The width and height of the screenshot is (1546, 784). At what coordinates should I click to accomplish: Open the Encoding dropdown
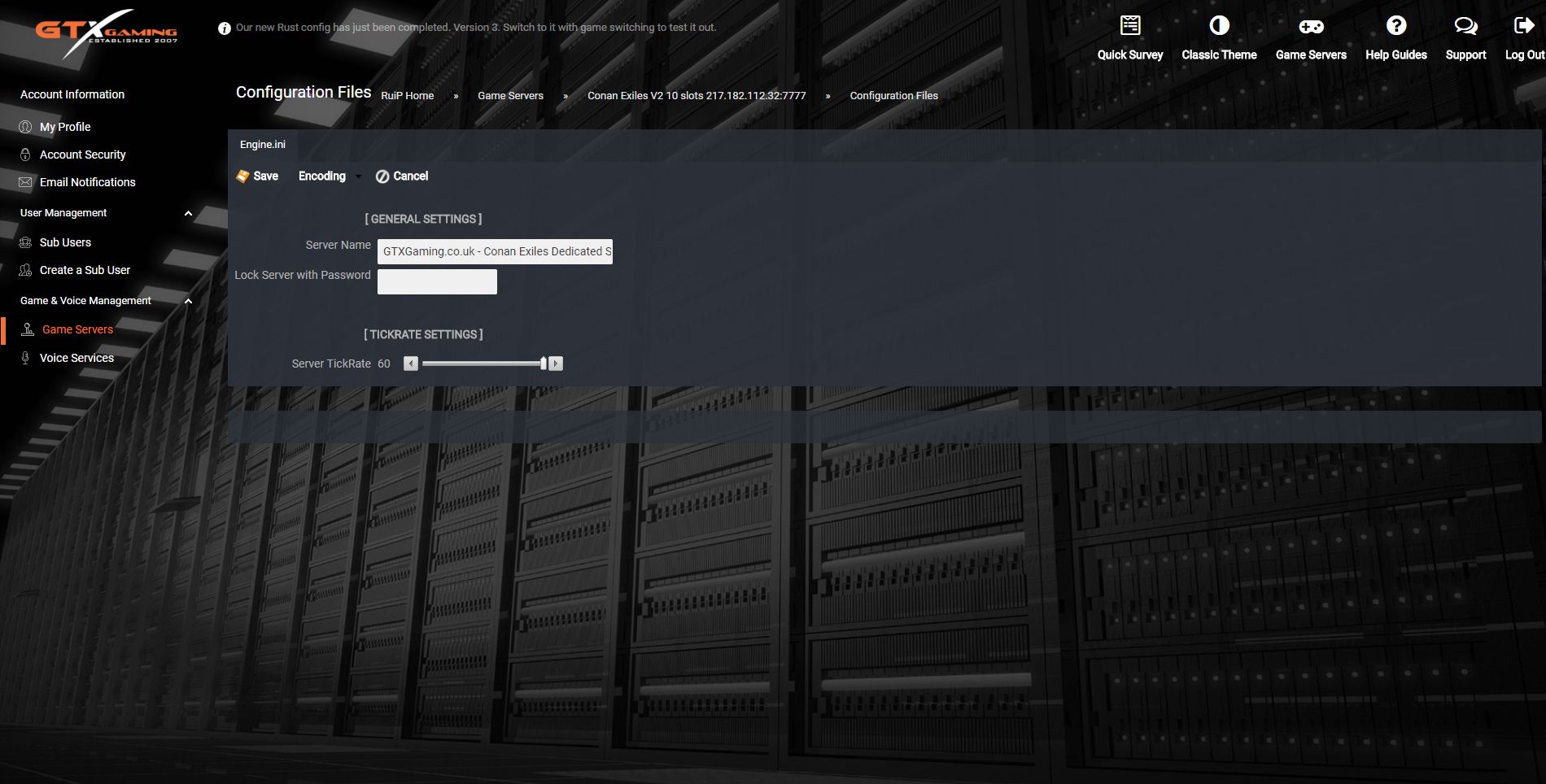coord(330,176)
